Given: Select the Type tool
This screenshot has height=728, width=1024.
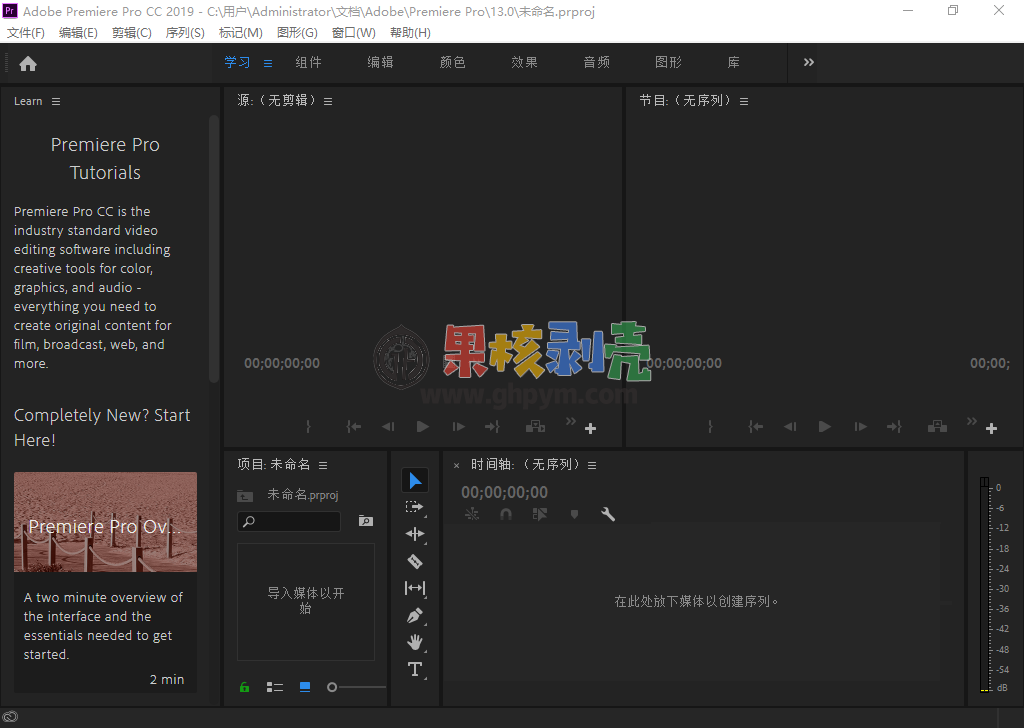Looking at the screenshot, I should coord(415,669).
